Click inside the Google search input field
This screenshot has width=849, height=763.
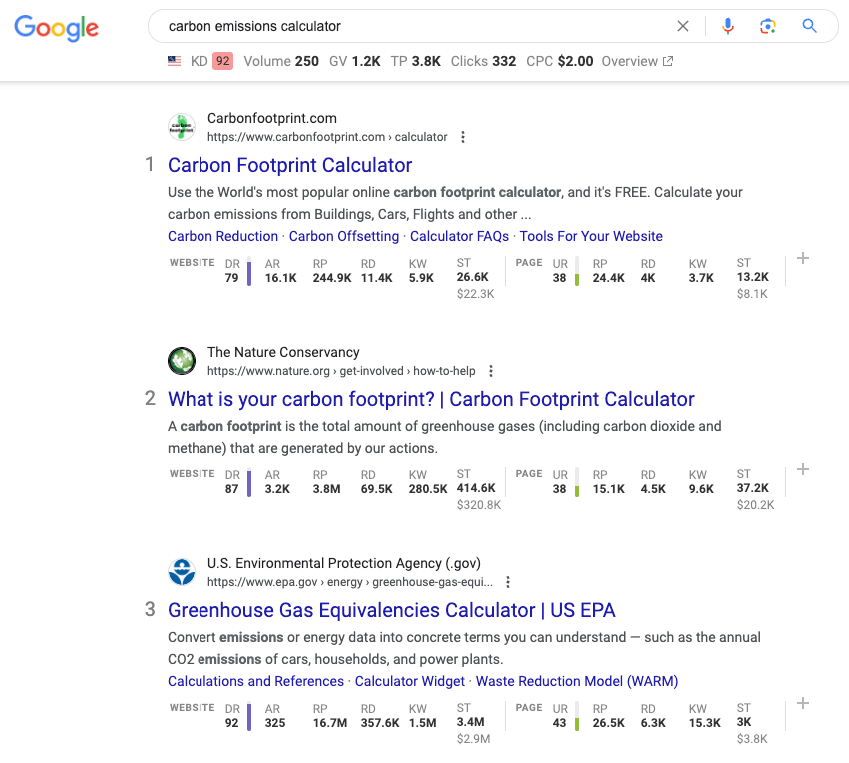[400, 26]
